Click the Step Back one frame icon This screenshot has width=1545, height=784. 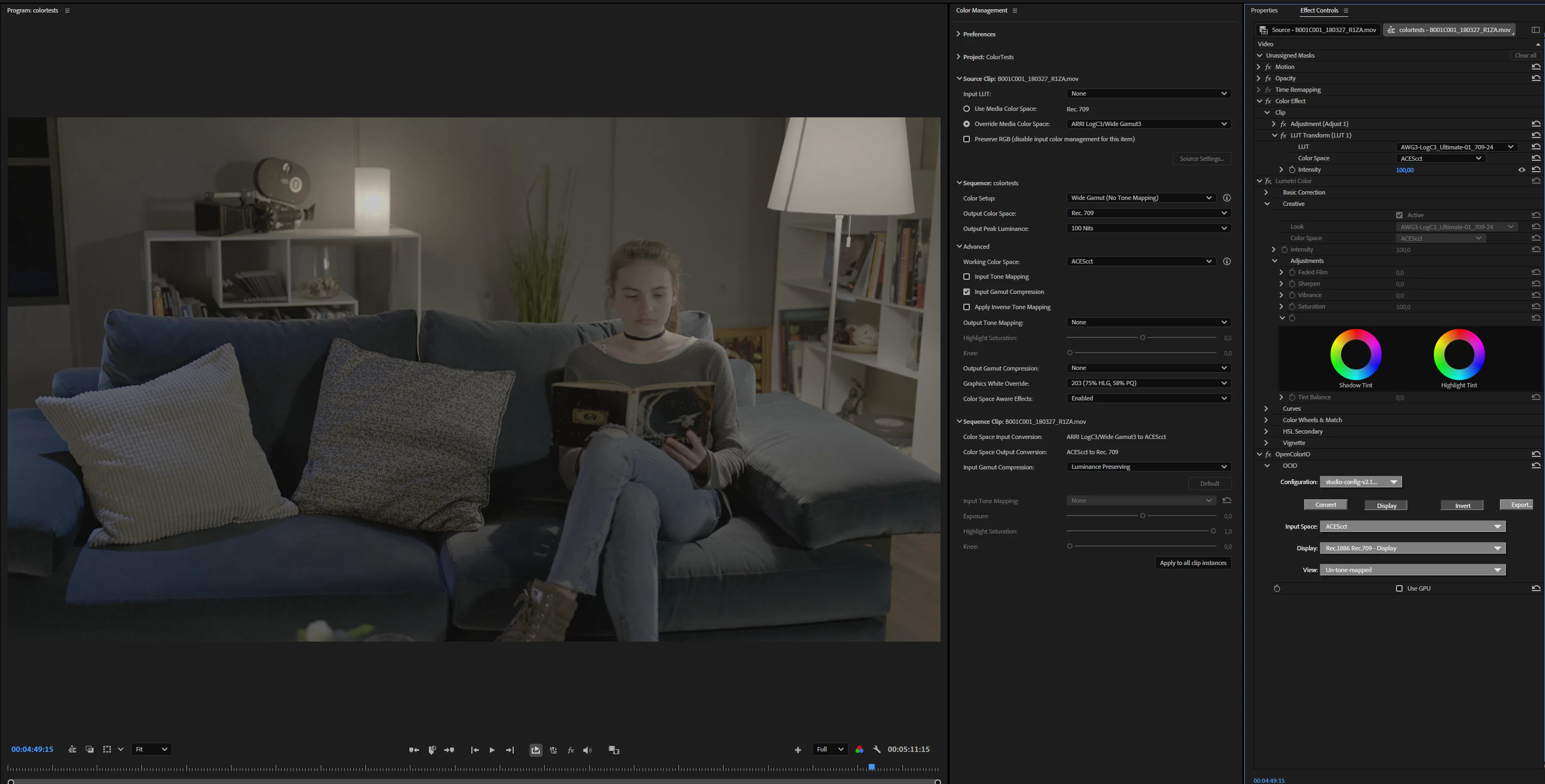[475, 750]
